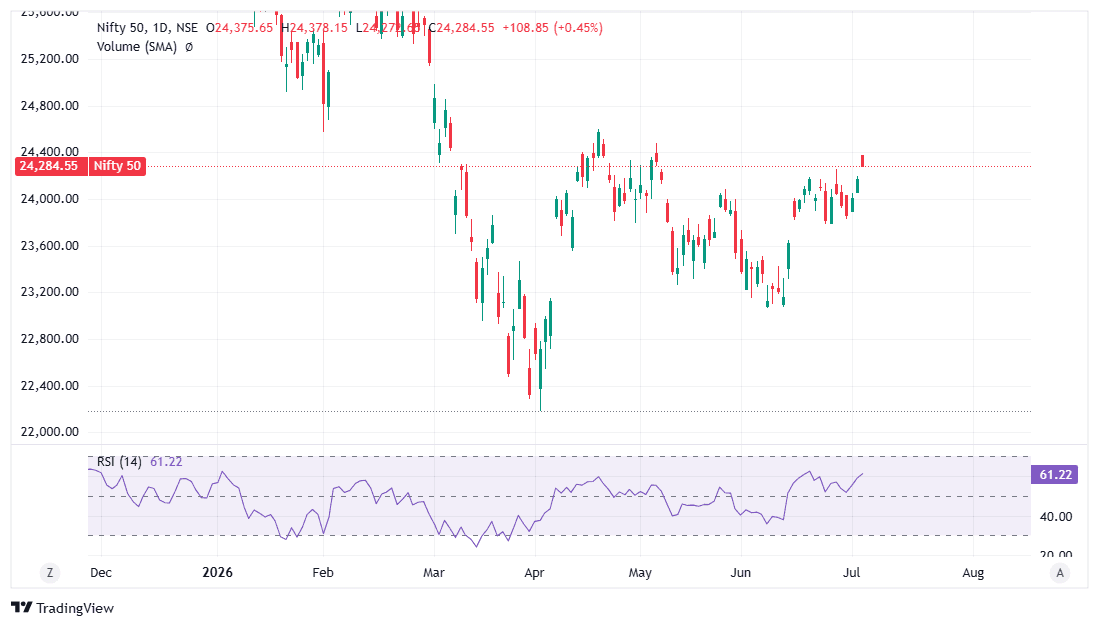1099x627 pixels.
Task: Click the +108.85 (+0.45%) change value
Action: (552, 28)
